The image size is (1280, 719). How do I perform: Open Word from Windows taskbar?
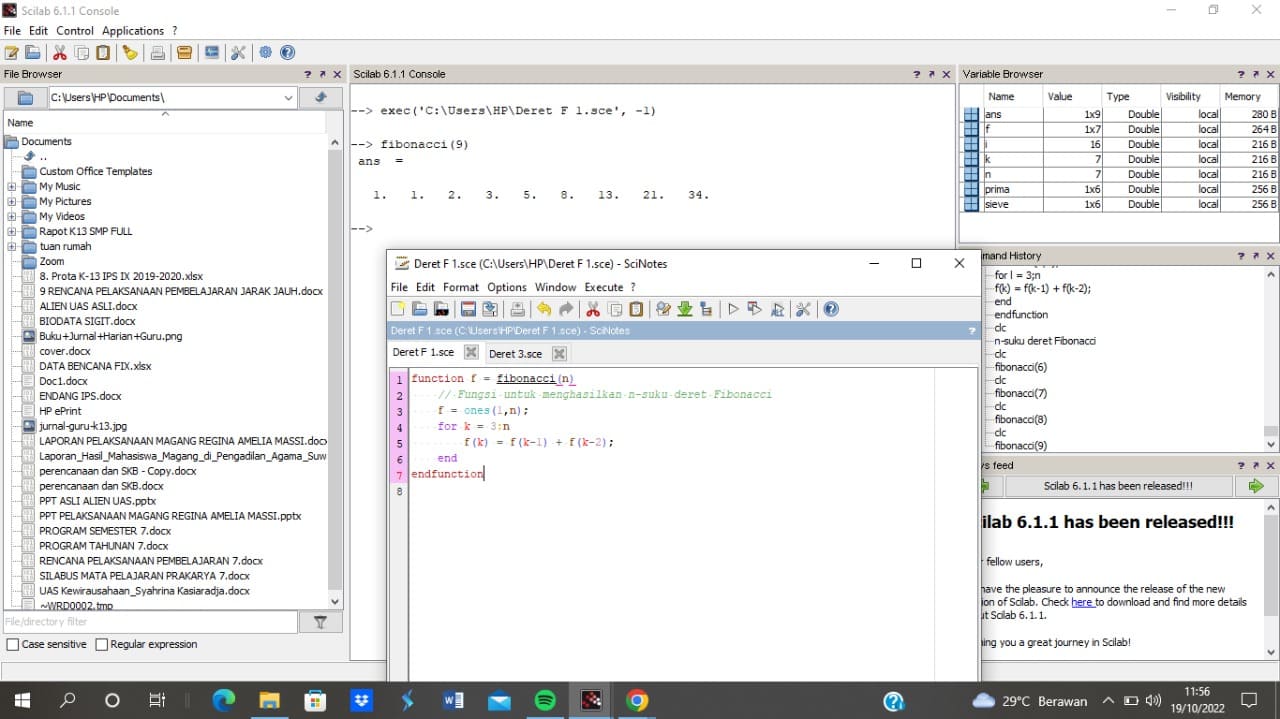click(453, 701)
